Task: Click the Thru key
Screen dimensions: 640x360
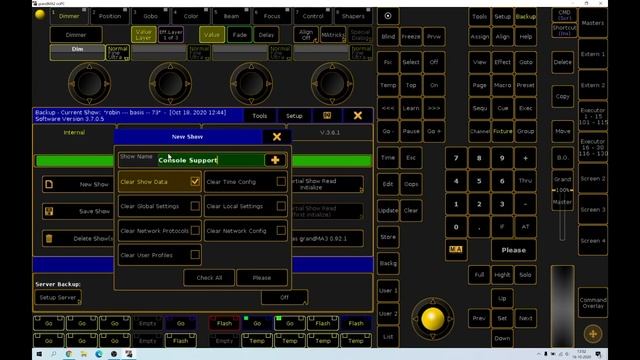Action: (x=525, y=181)
